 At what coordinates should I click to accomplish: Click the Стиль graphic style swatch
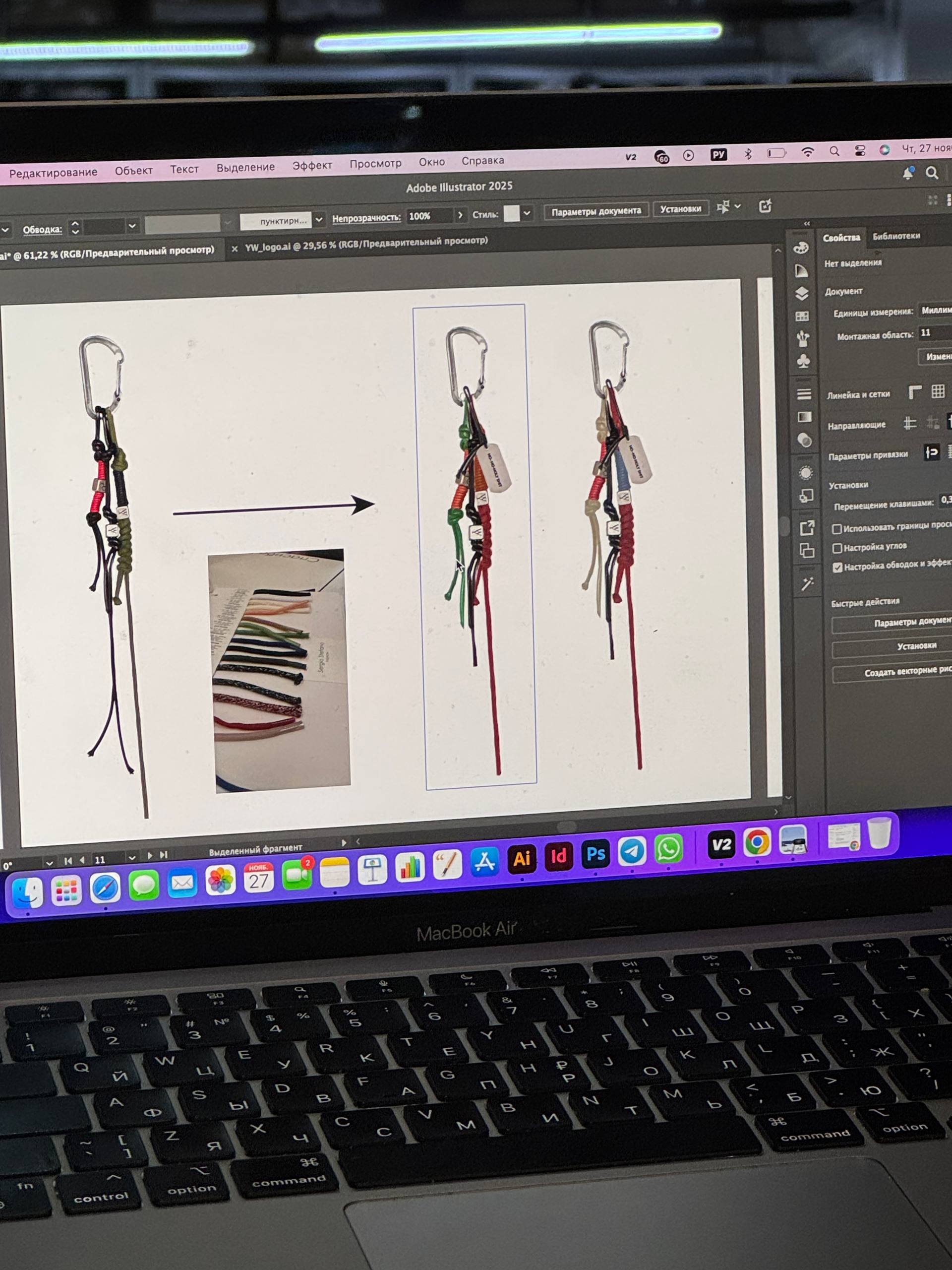[x=511, y=214]
